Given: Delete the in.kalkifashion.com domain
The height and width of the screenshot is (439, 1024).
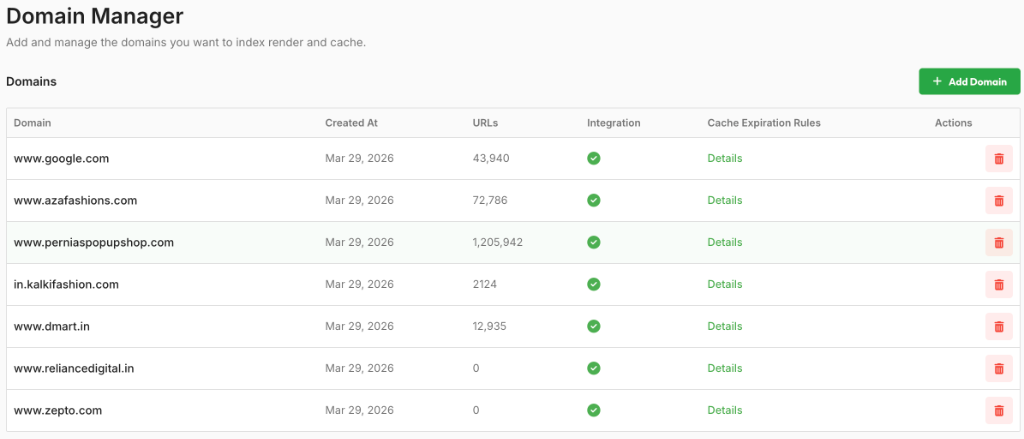Looking at the screenshot, I should coord(999,284).
